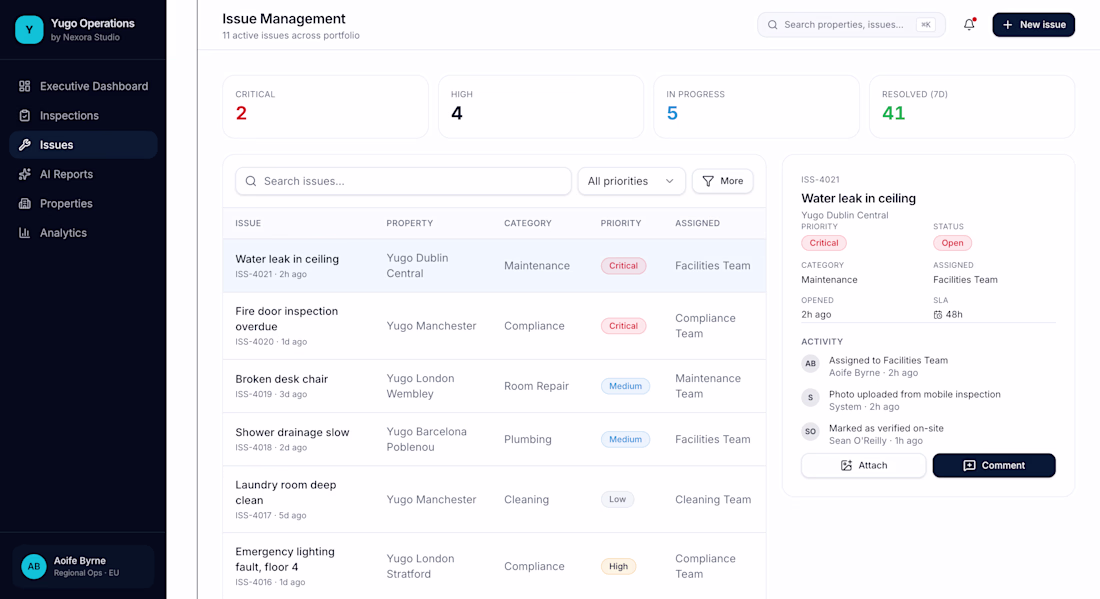Screen dimensions: 1100x599
Task: Click the High stat card showing 4
Action: (541, 107)
